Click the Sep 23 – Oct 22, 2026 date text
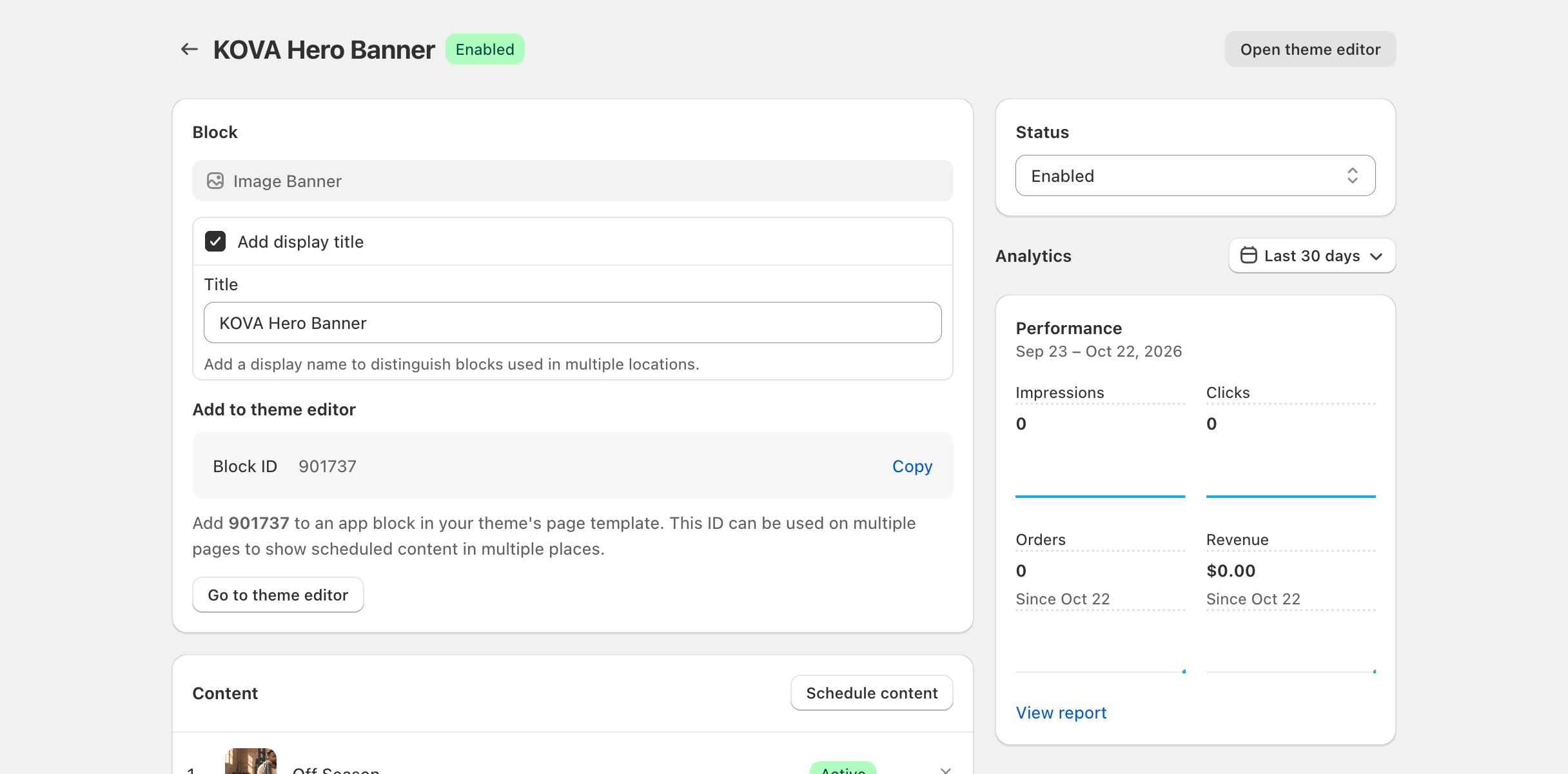The height and width of the screenshot is (774, 1568). coord(1099,351)
